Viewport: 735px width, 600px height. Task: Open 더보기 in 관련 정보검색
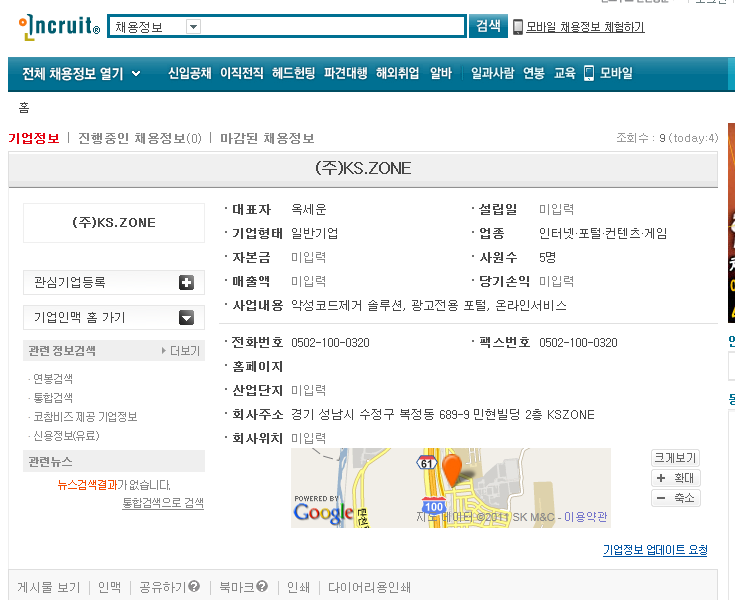(x=181, y=351)
